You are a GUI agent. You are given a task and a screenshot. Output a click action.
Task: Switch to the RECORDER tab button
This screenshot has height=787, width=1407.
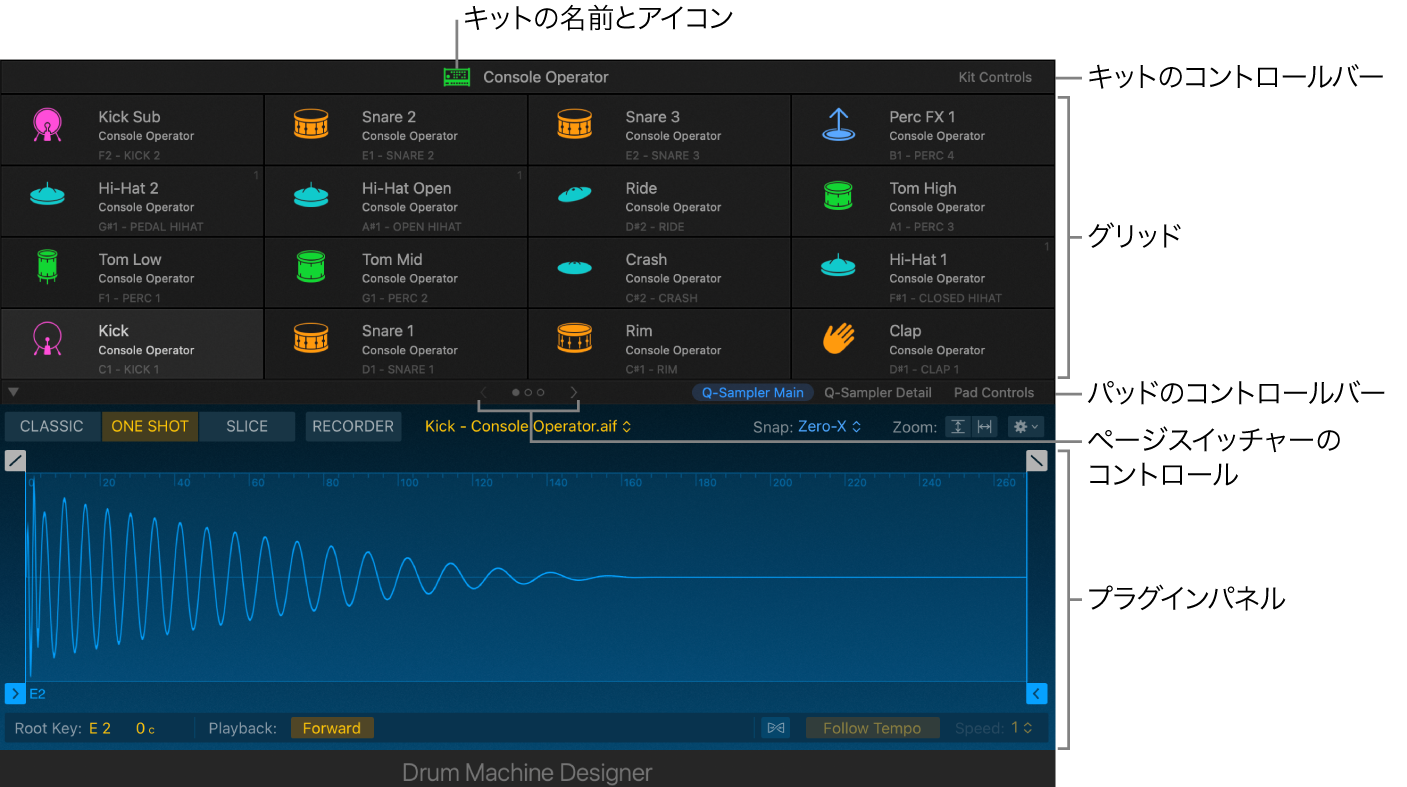[353, 426]
